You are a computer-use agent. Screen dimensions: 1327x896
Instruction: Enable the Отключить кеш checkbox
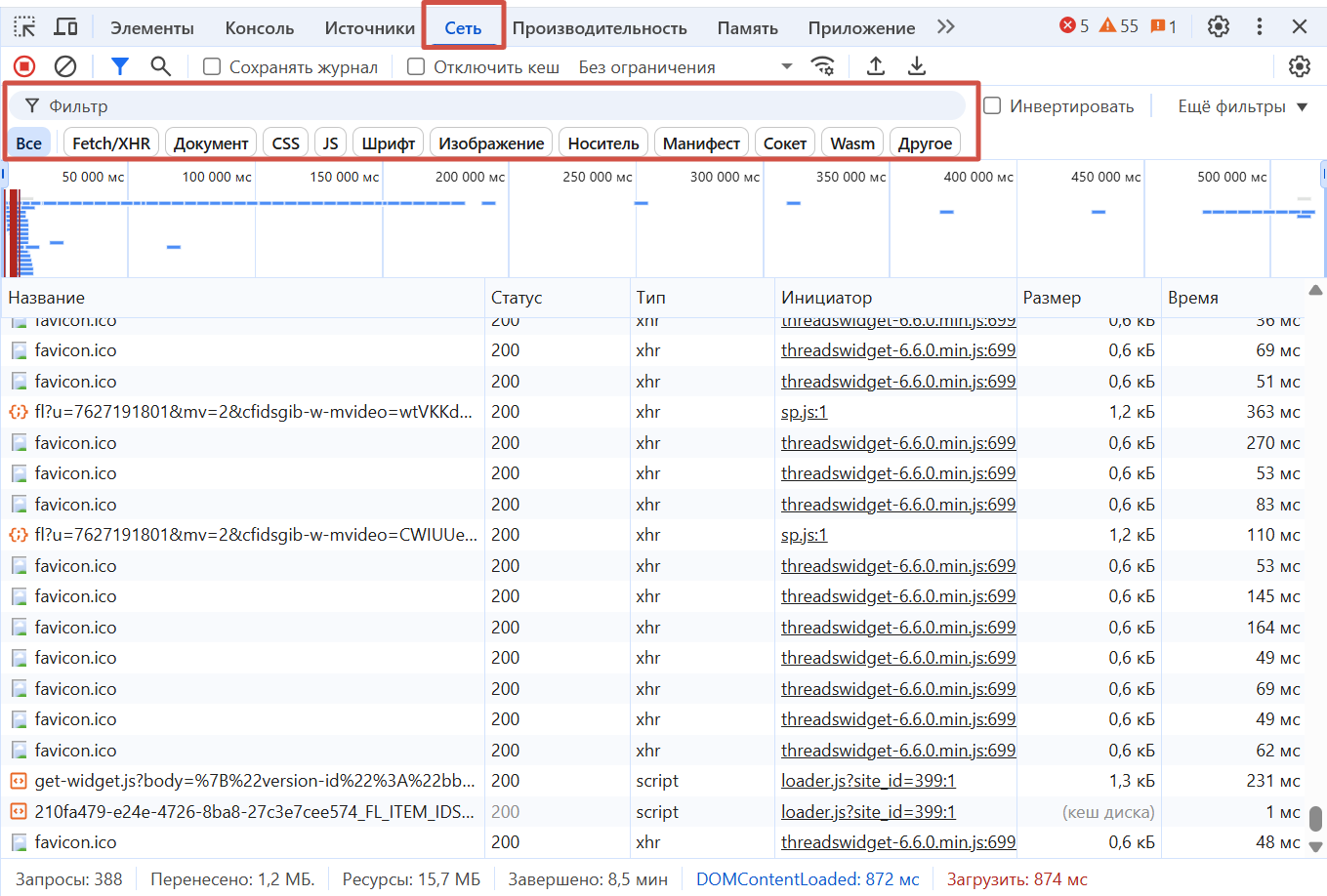point(416,67)
